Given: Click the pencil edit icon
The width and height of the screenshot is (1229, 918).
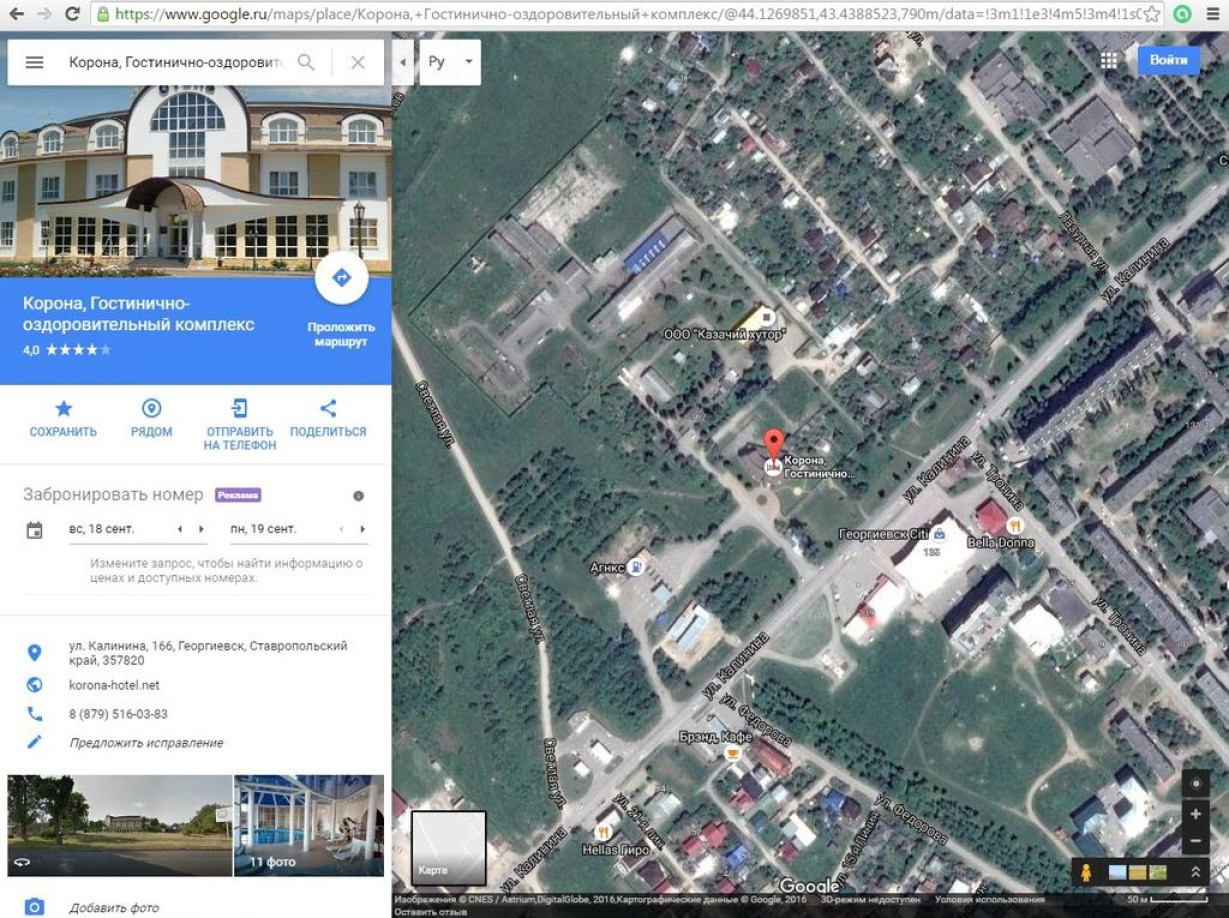Looking at the screenshot, I should [35, 742].
